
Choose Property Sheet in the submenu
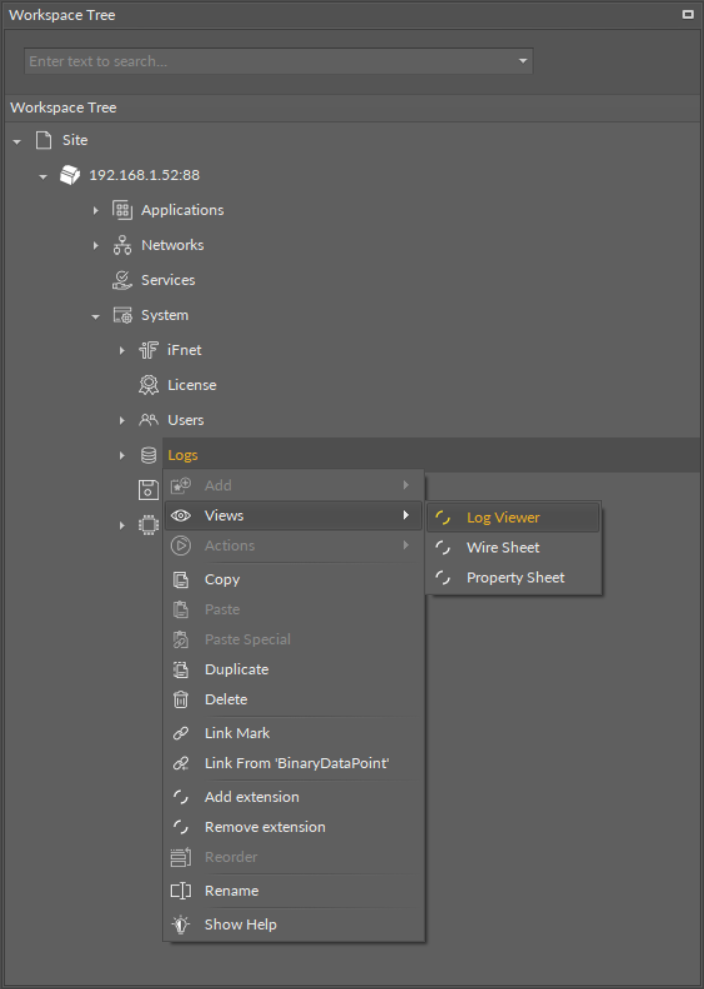tap(515, 578)
